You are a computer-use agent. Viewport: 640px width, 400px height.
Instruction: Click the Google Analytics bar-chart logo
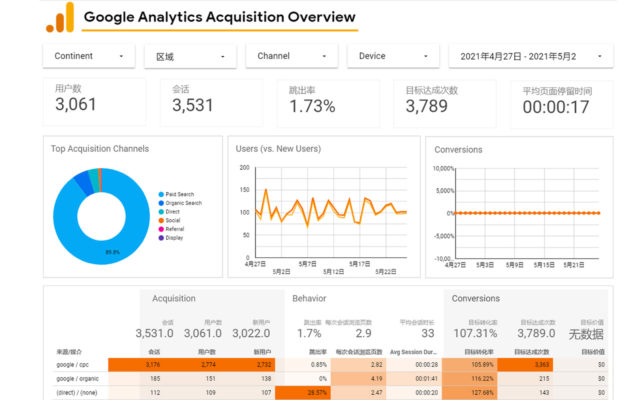point(59,17)
